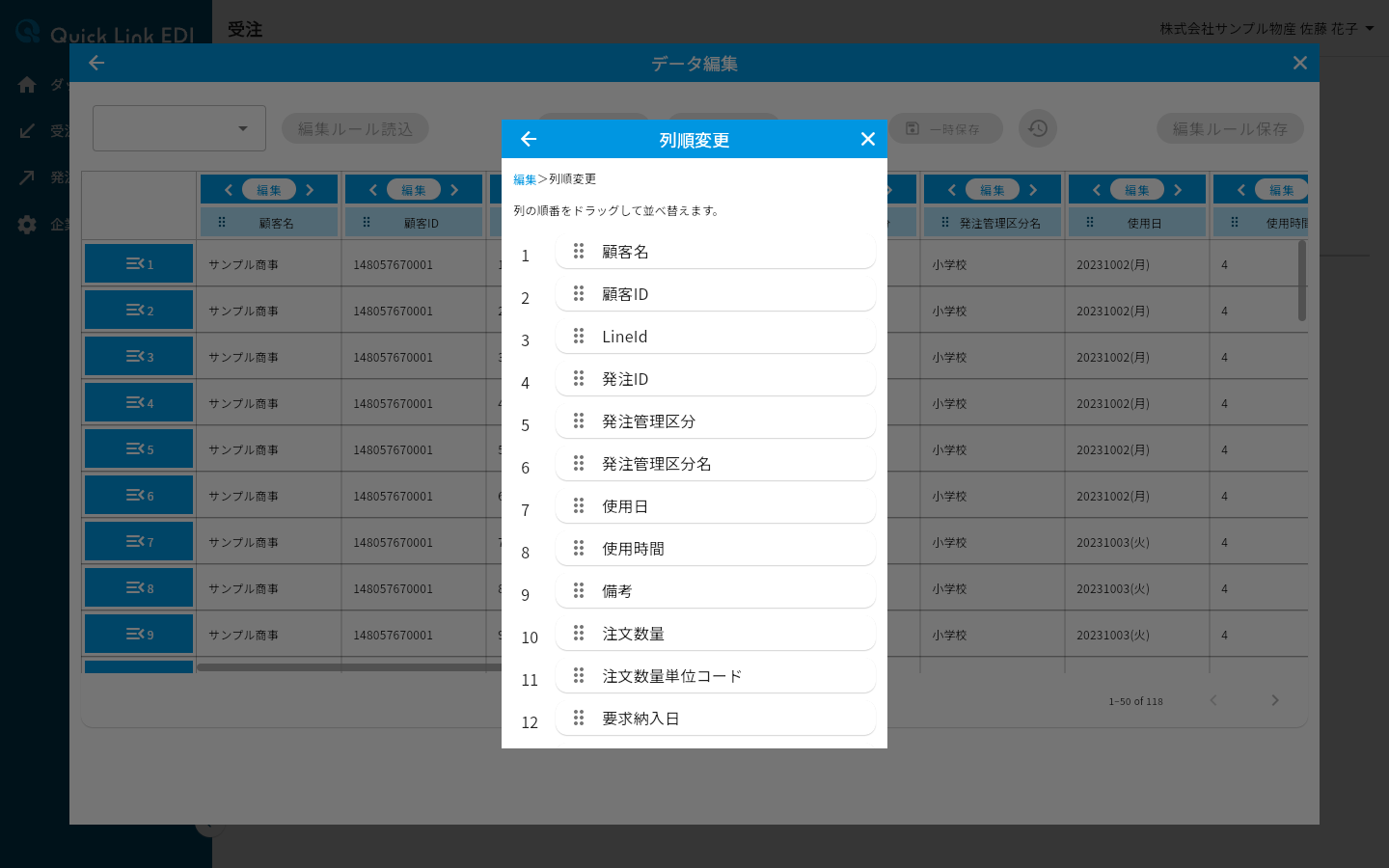The height and width of the screenshot is (868, 1389).
Task: Open row 7 menu button
Action: point(139,541)
